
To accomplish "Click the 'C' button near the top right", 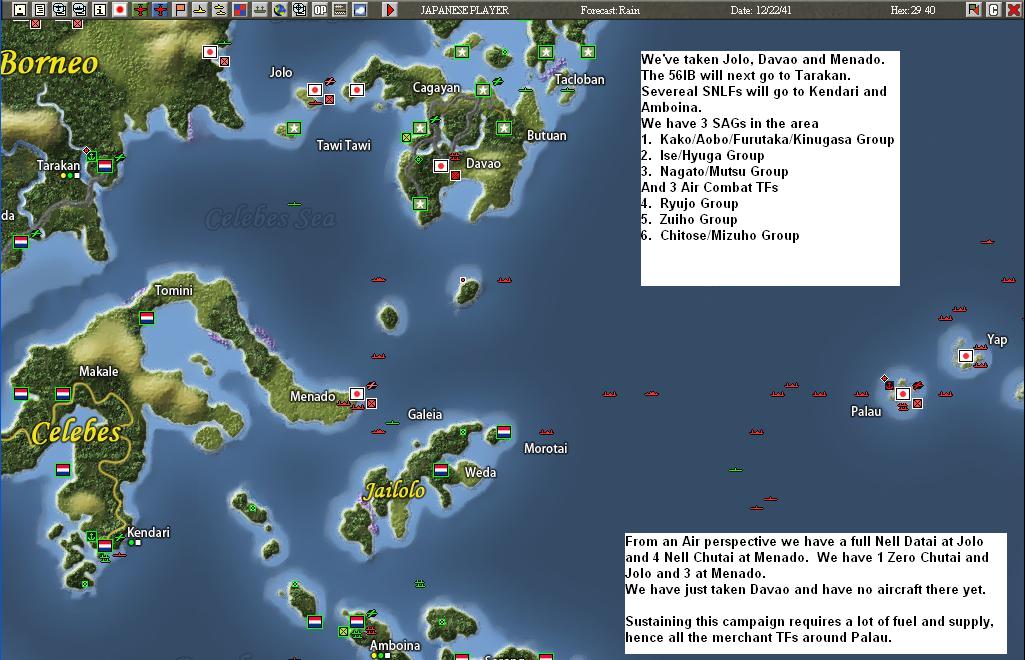I will [993, 9].
